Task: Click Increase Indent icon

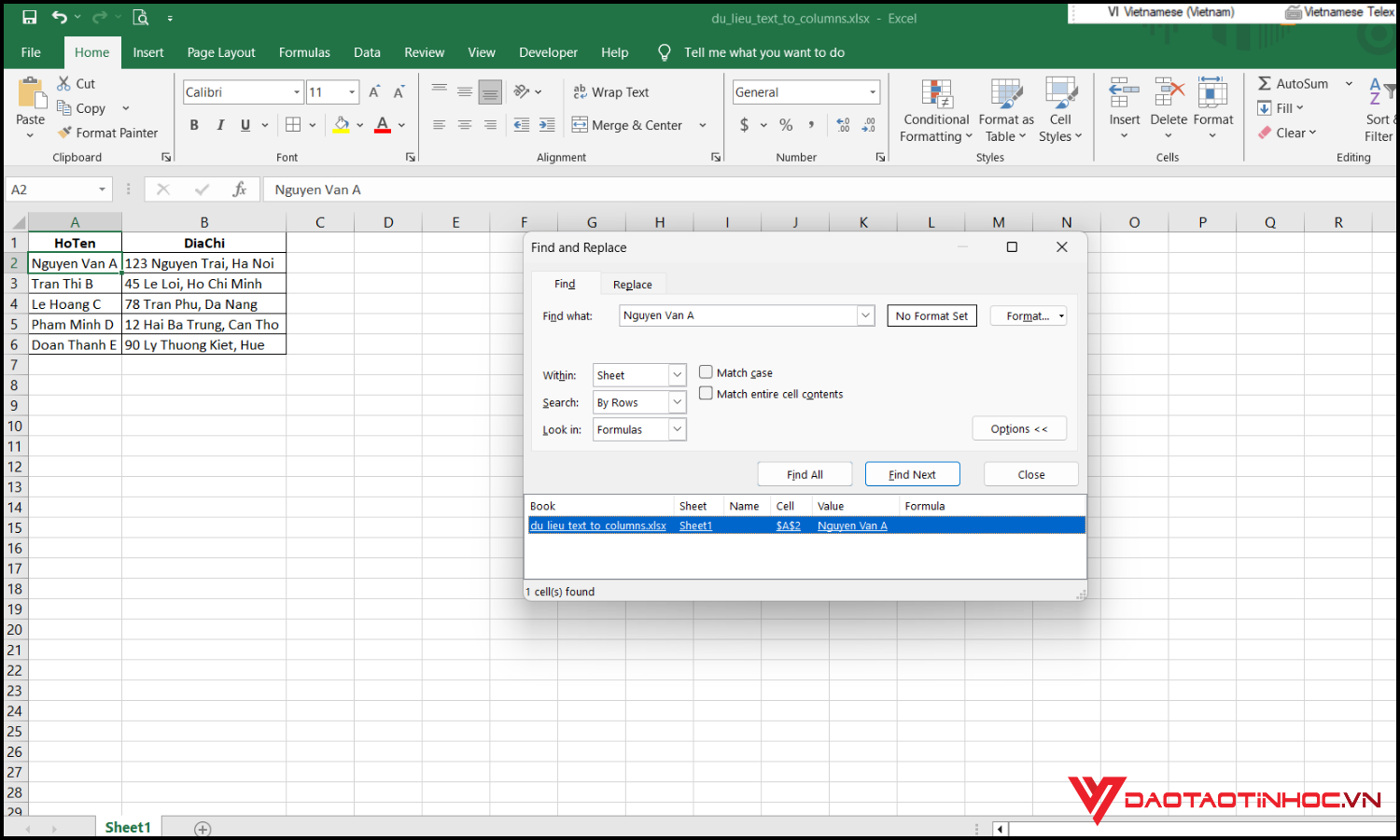Action: 547,125
